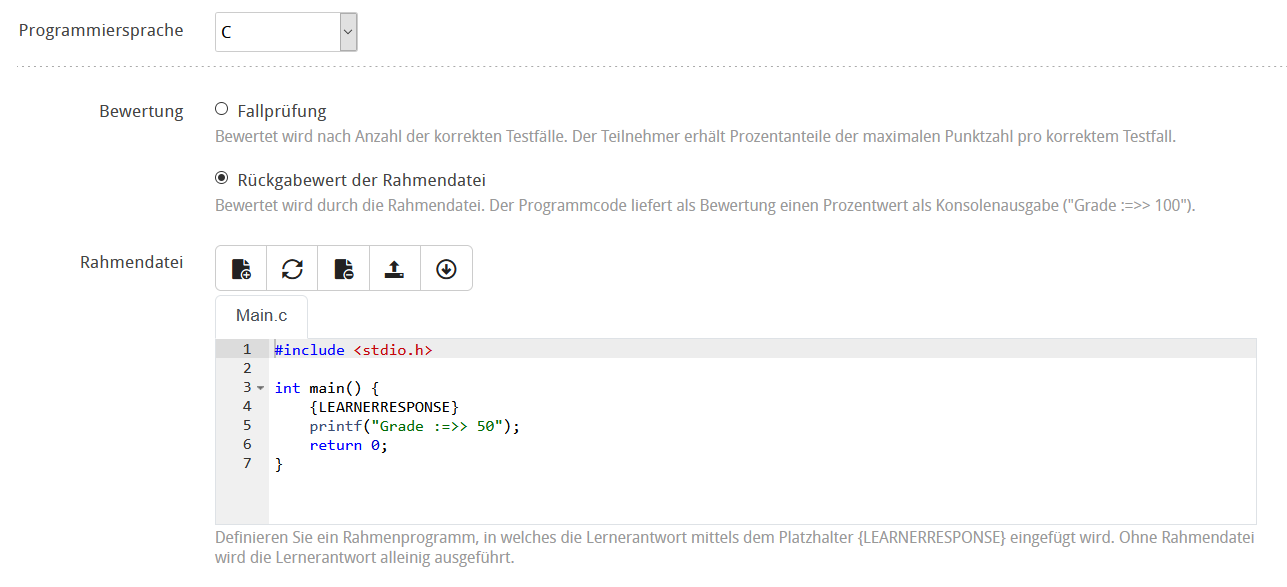Select the Fallprüfung grading option
Viewport: 1287px width, 587px height.
(220, 110)
